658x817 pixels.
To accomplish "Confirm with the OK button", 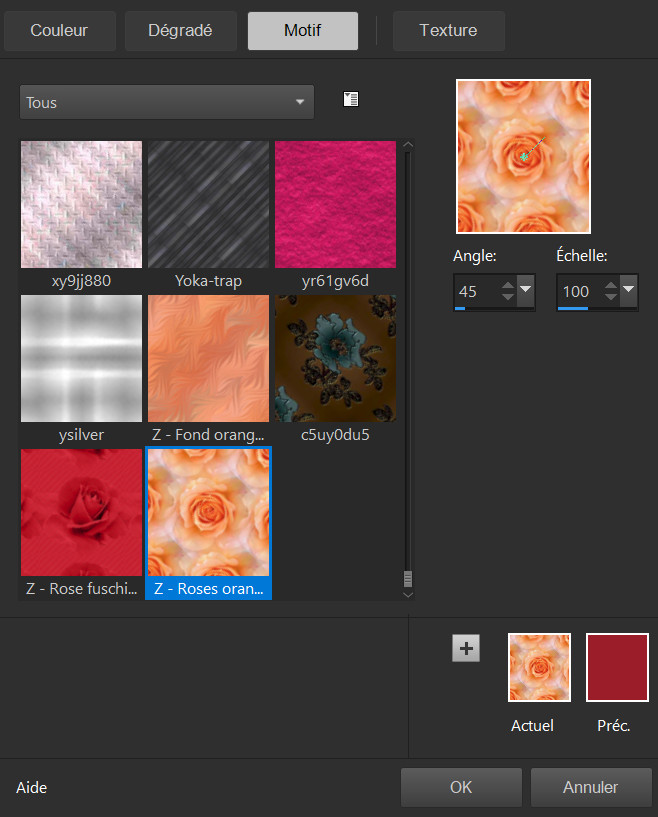I will [461, 787].
